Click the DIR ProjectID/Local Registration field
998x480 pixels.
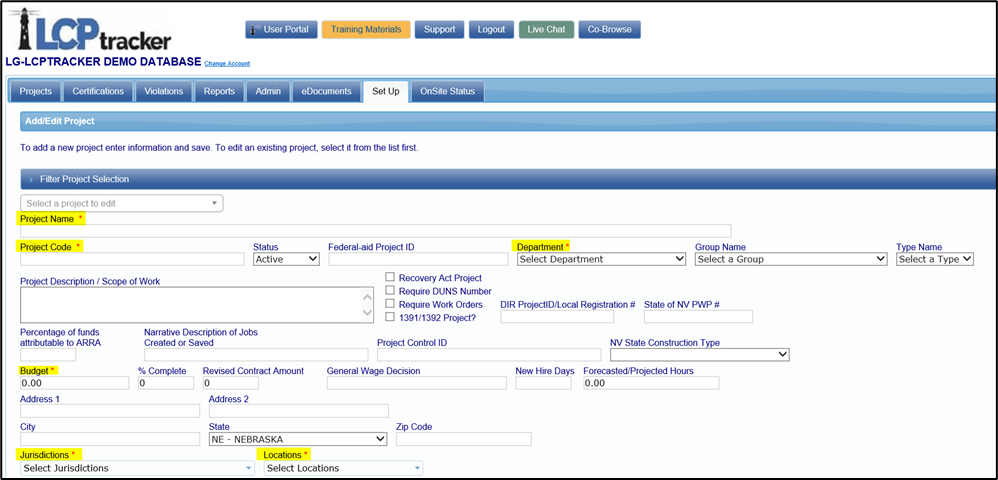coord(558,316)
